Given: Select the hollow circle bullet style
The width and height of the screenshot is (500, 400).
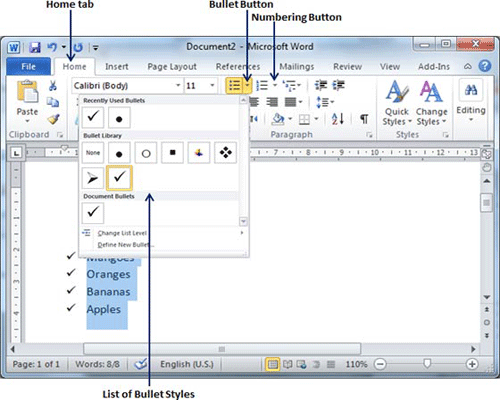Looking at the screenshot, I should click(146, 153).
